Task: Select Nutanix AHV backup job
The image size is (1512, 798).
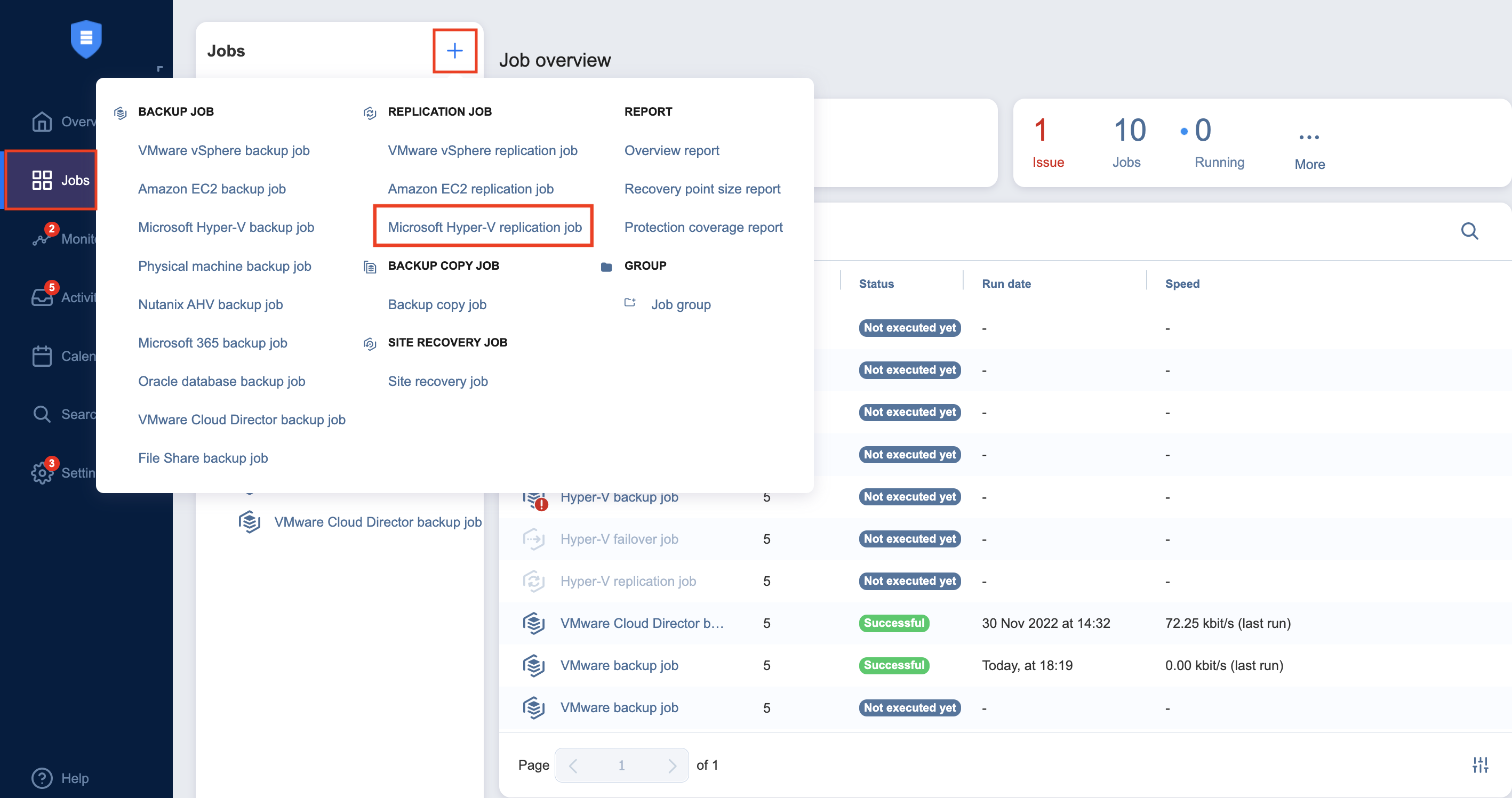Action: click(x=211, y=304)
